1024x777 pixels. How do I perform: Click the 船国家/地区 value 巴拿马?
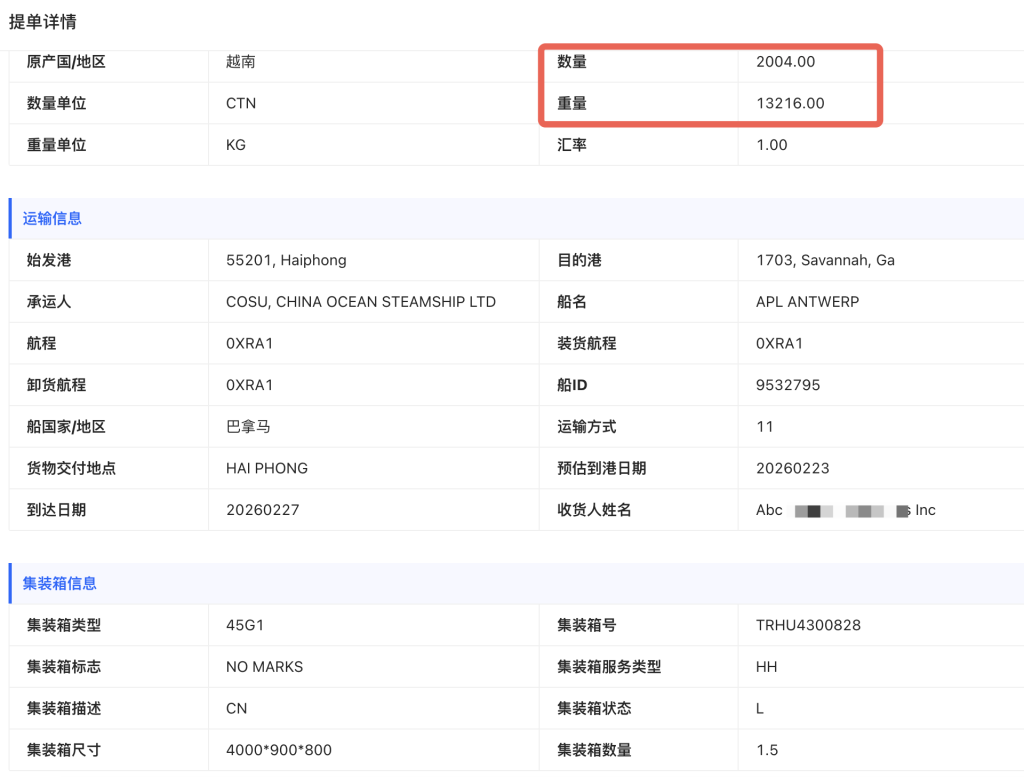coord(248,426)
